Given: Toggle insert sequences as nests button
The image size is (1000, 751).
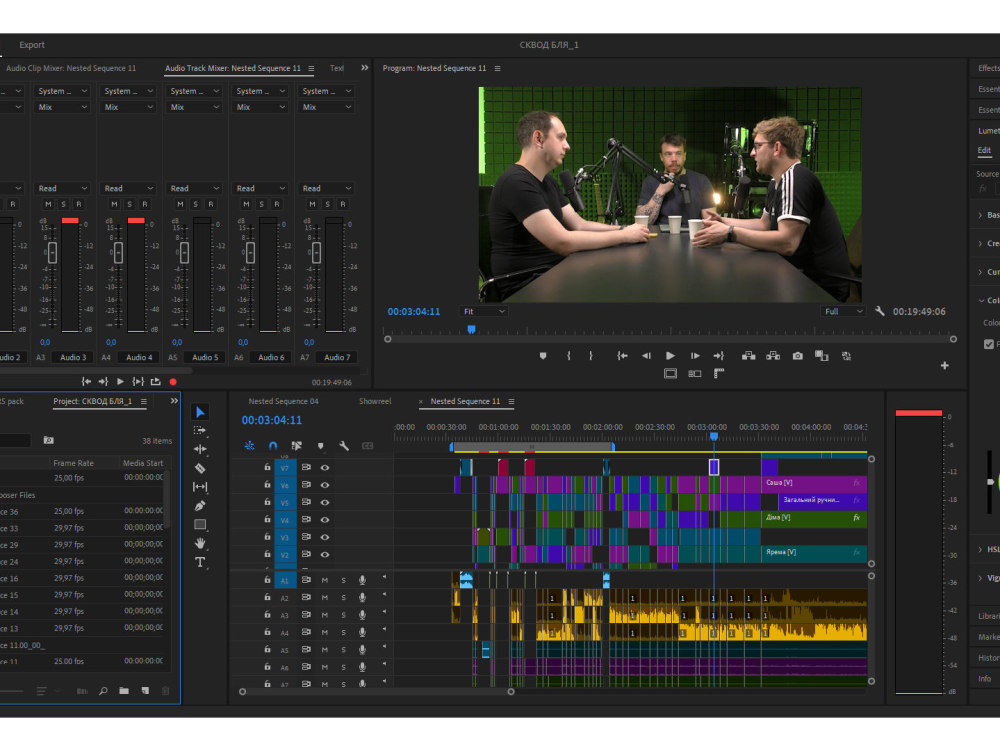Looking at the screenshot, I should (249, 446).
